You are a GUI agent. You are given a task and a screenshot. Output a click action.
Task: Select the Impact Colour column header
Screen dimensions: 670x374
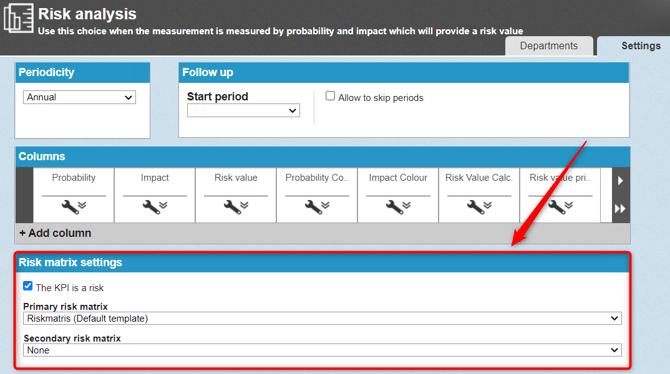(x=398, y=178)
